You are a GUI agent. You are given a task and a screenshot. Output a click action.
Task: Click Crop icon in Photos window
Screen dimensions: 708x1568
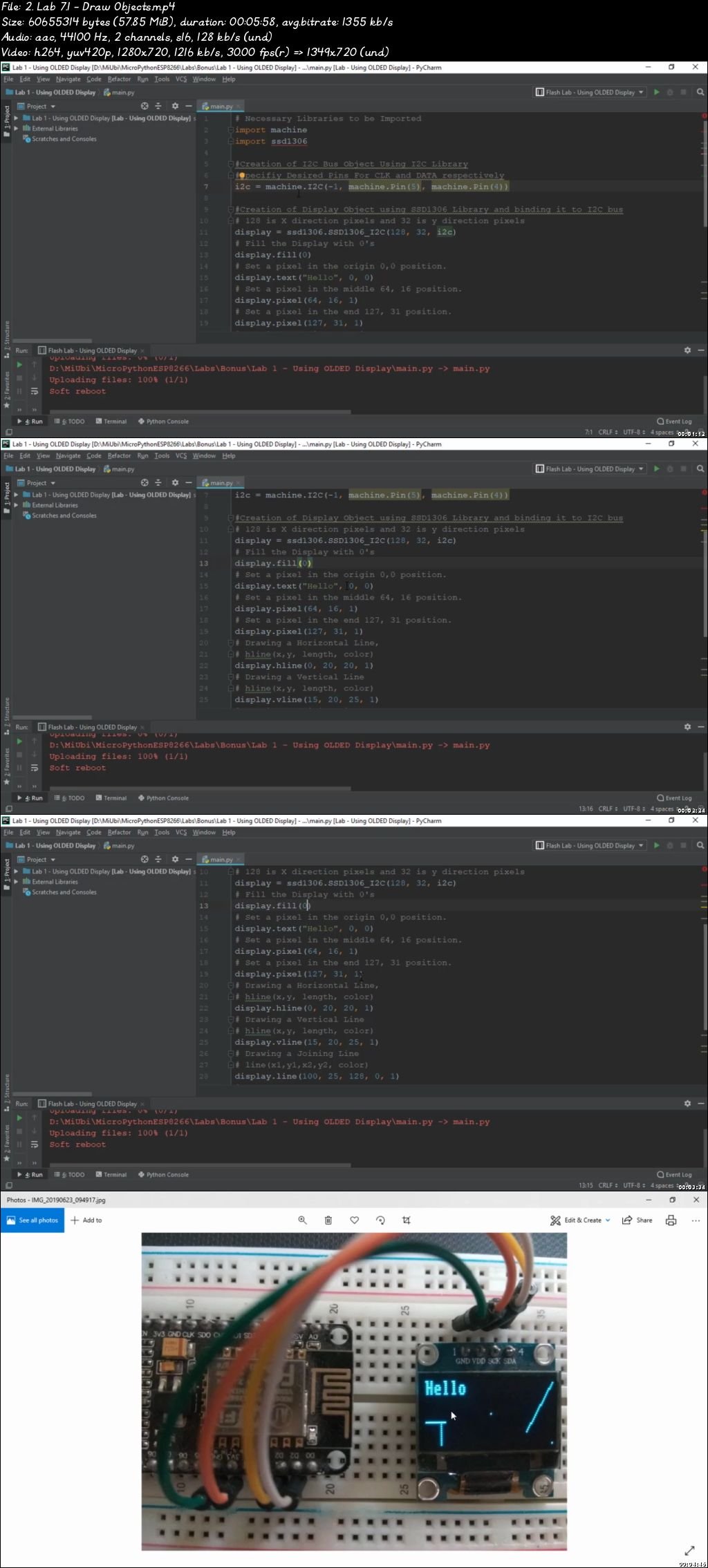click(407, 1220)
